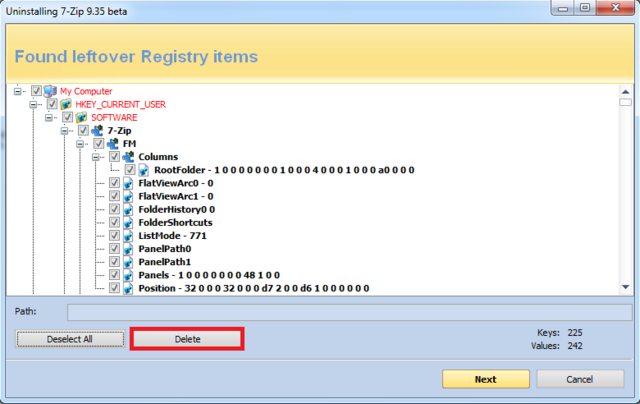Click inside the Path field
The height and width of the screenshot is (404, 640).
(349, 312)
